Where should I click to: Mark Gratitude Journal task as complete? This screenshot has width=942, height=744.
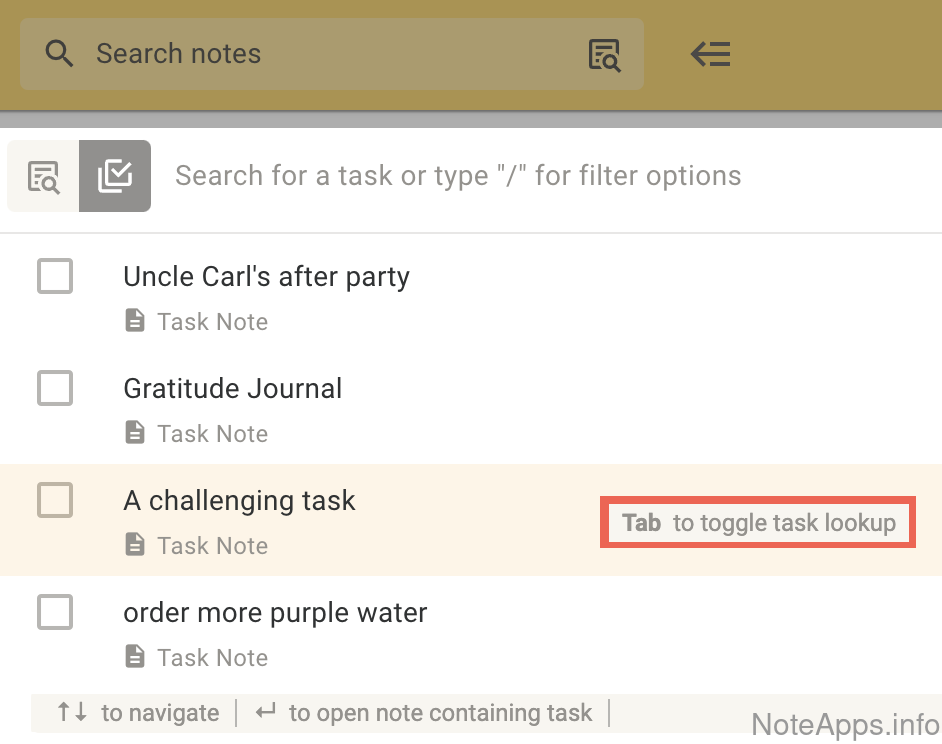(55, 388)
